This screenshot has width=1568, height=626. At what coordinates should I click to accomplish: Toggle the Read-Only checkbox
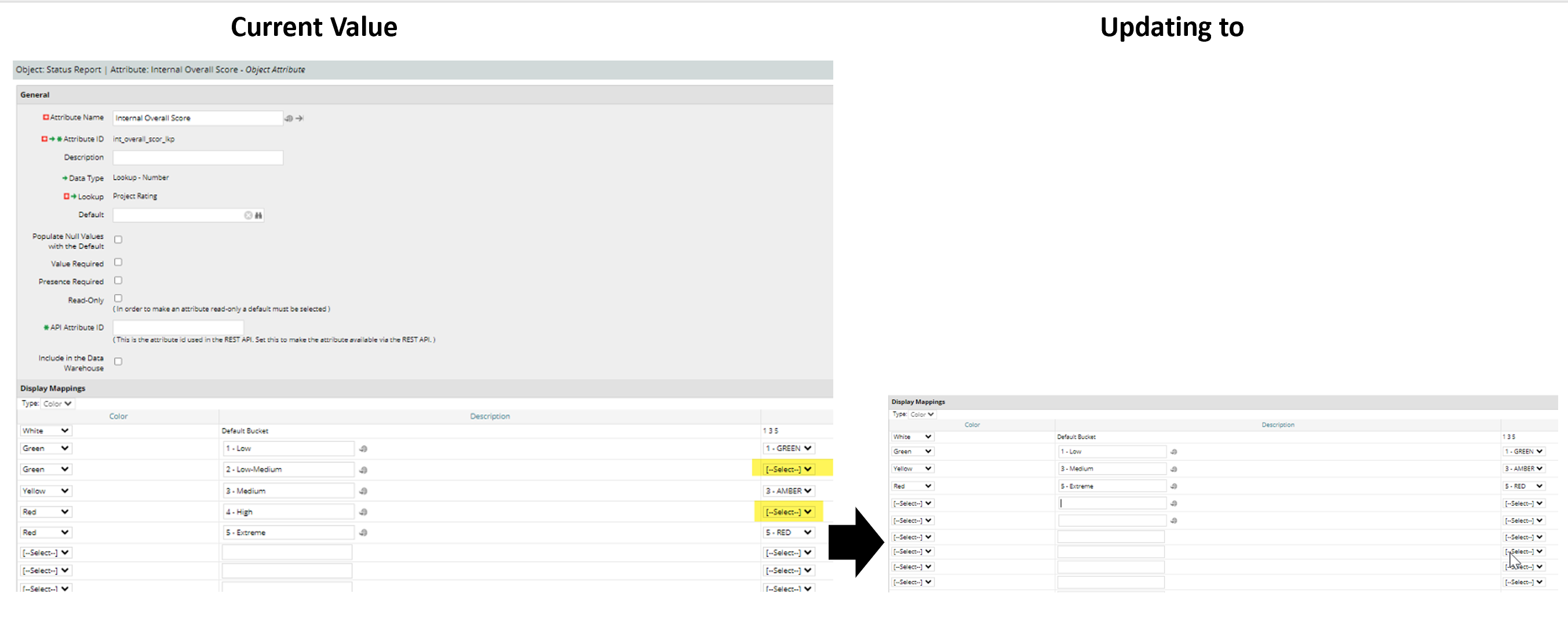[x=118, y=299]
